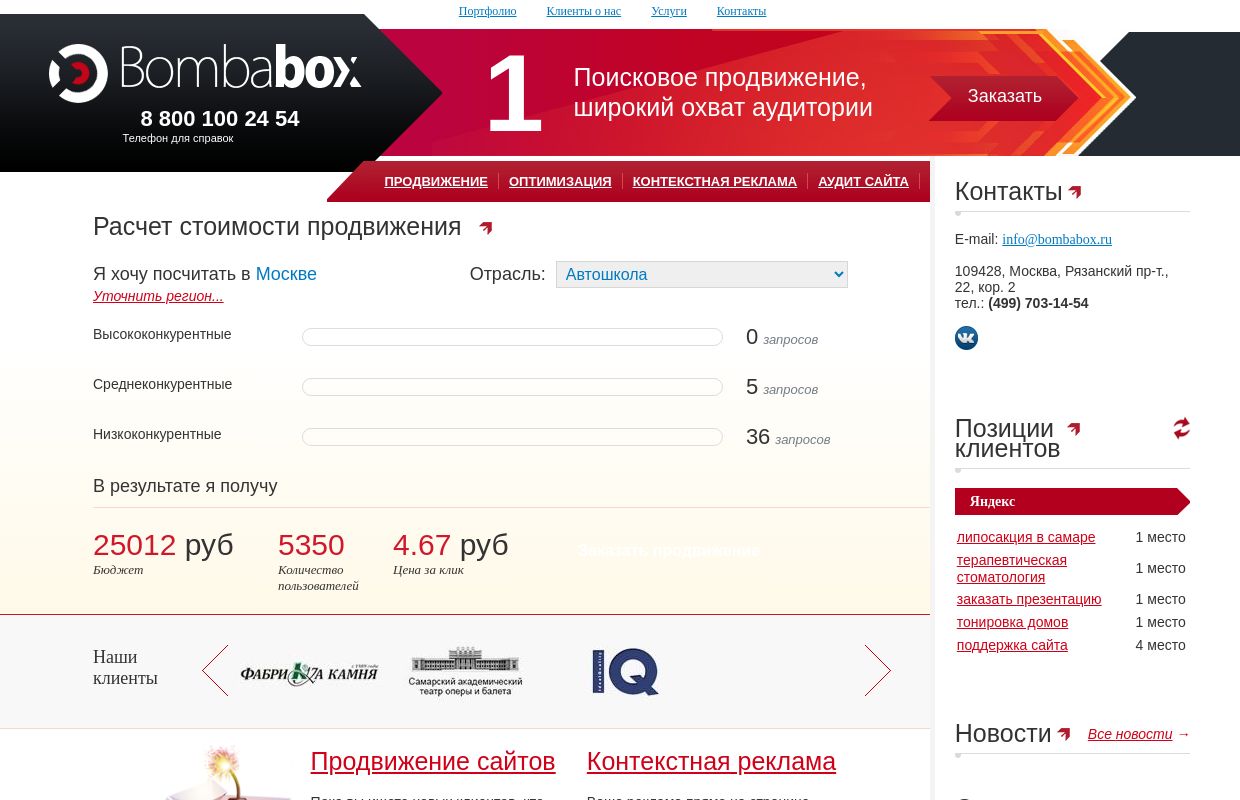
Task: Click the Bombabox logo
Action: [x=204, y=70]
